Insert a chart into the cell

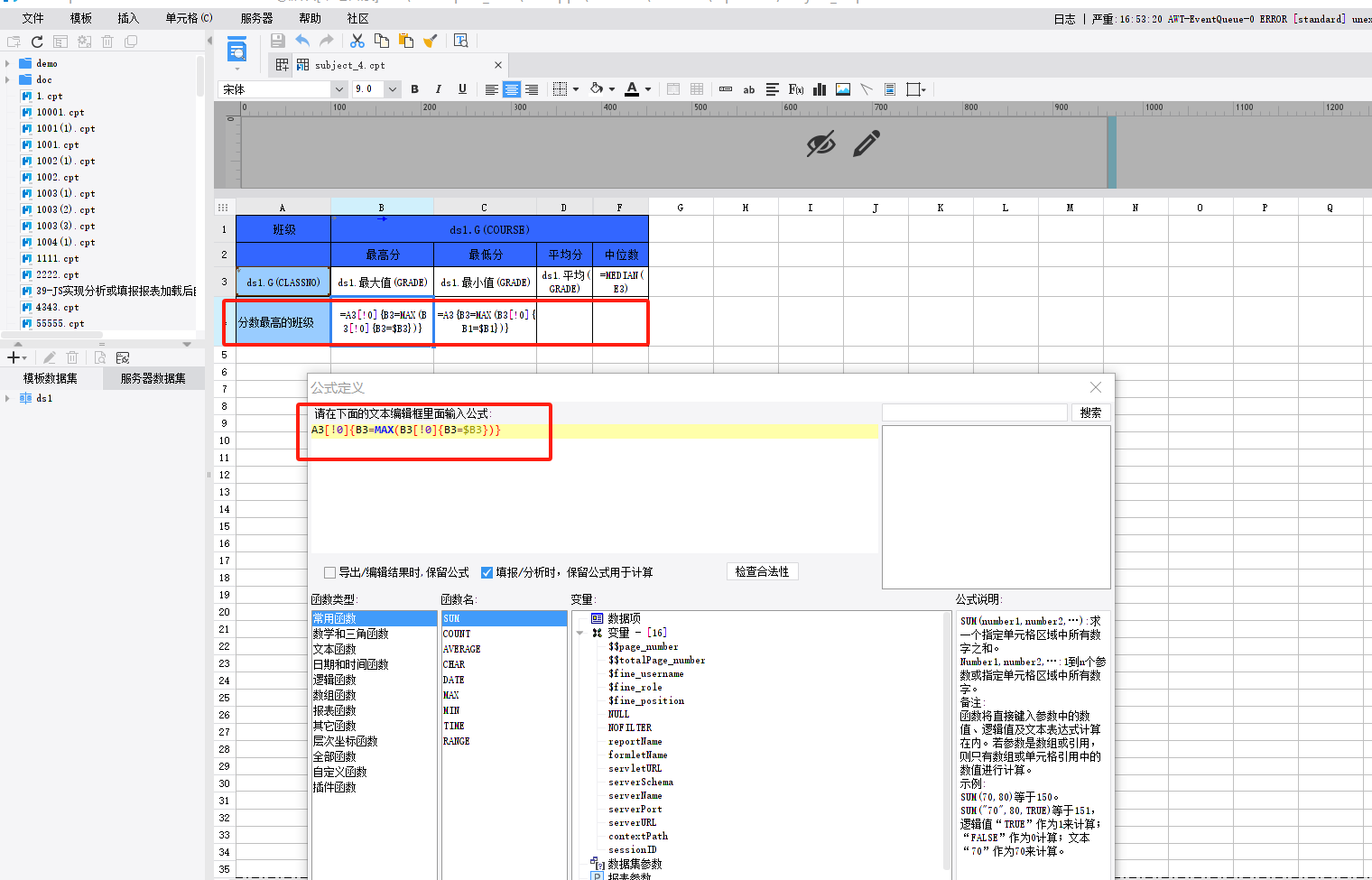coord(820,89)
